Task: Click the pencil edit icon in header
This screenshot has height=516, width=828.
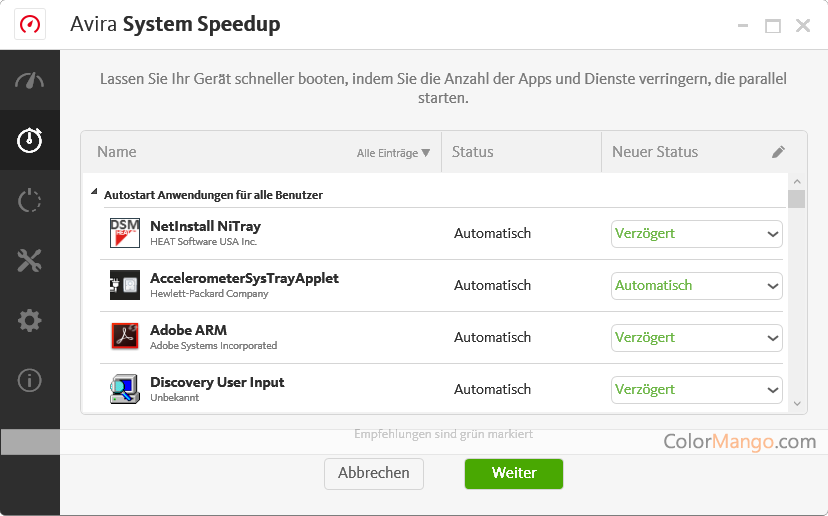Action: click(778, 152)
